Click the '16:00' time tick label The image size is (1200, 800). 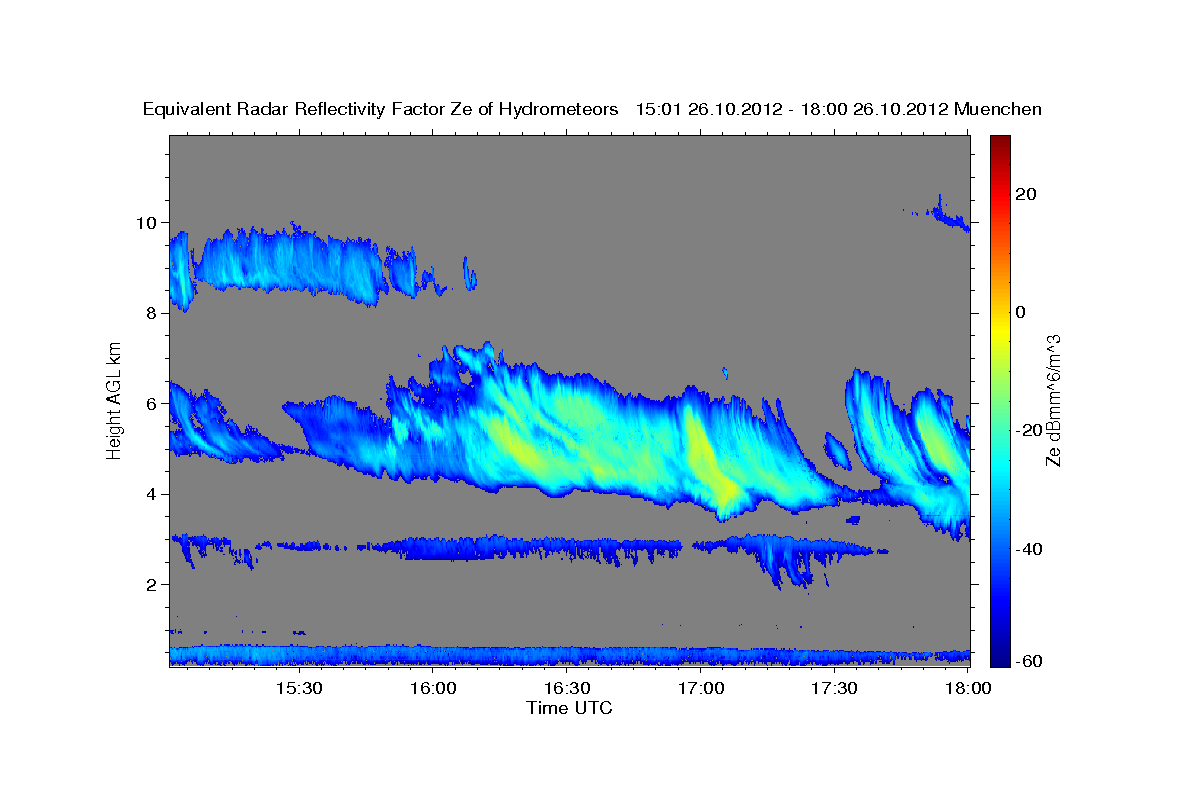(433, 688)
